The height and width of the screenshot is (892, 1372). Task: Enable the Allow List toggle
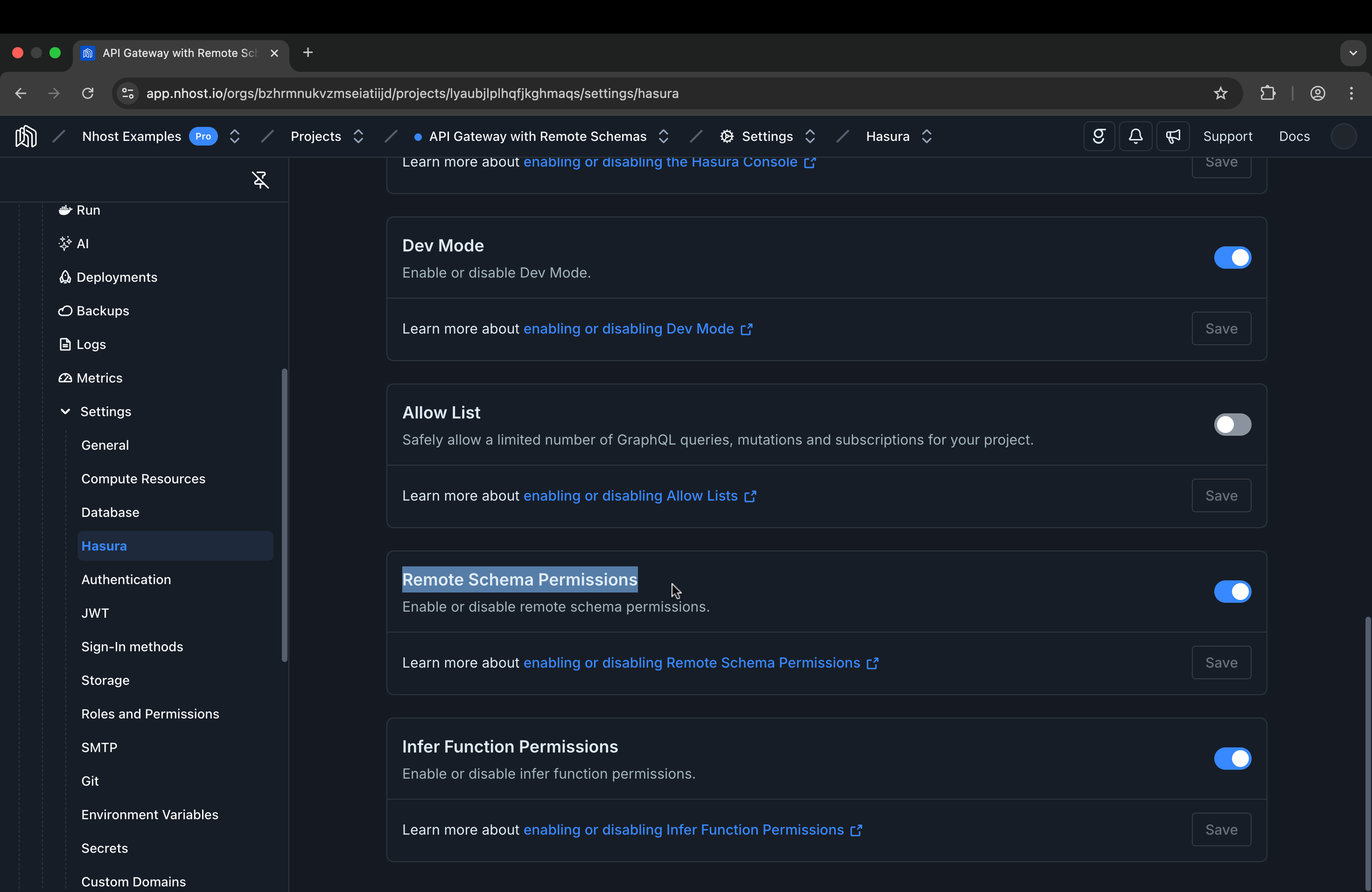[1232, 425]
